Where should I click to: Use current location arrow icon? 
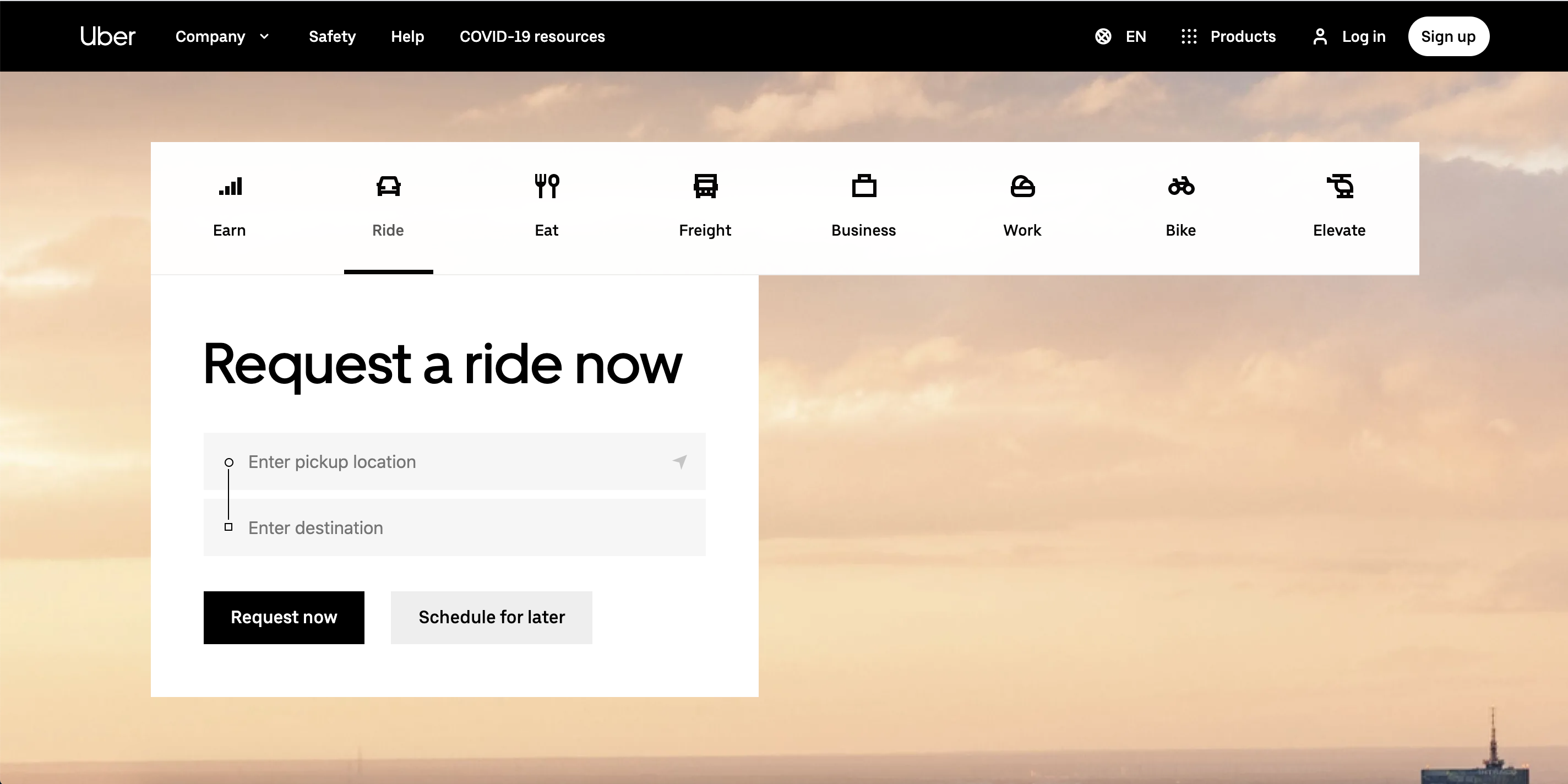pos(680,461)
